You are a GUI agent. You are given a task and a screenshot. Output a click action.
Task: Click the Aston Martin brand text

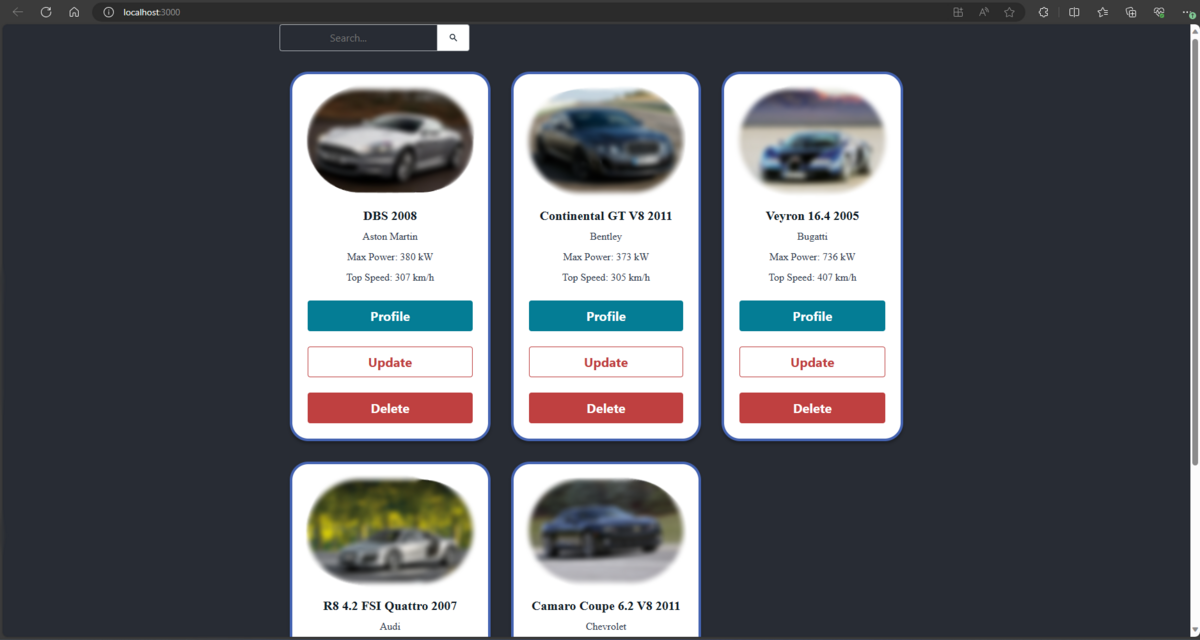click(390, 237)
